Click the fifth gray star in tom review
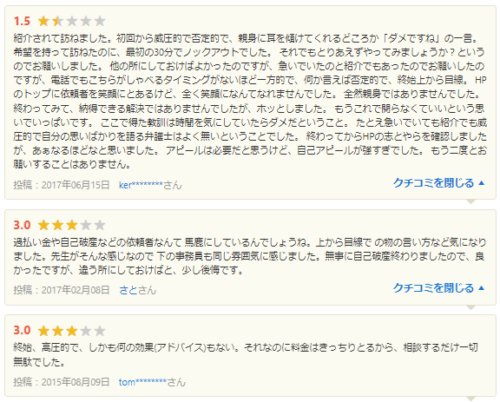This screenshot has width=500, height=402. 100,331
